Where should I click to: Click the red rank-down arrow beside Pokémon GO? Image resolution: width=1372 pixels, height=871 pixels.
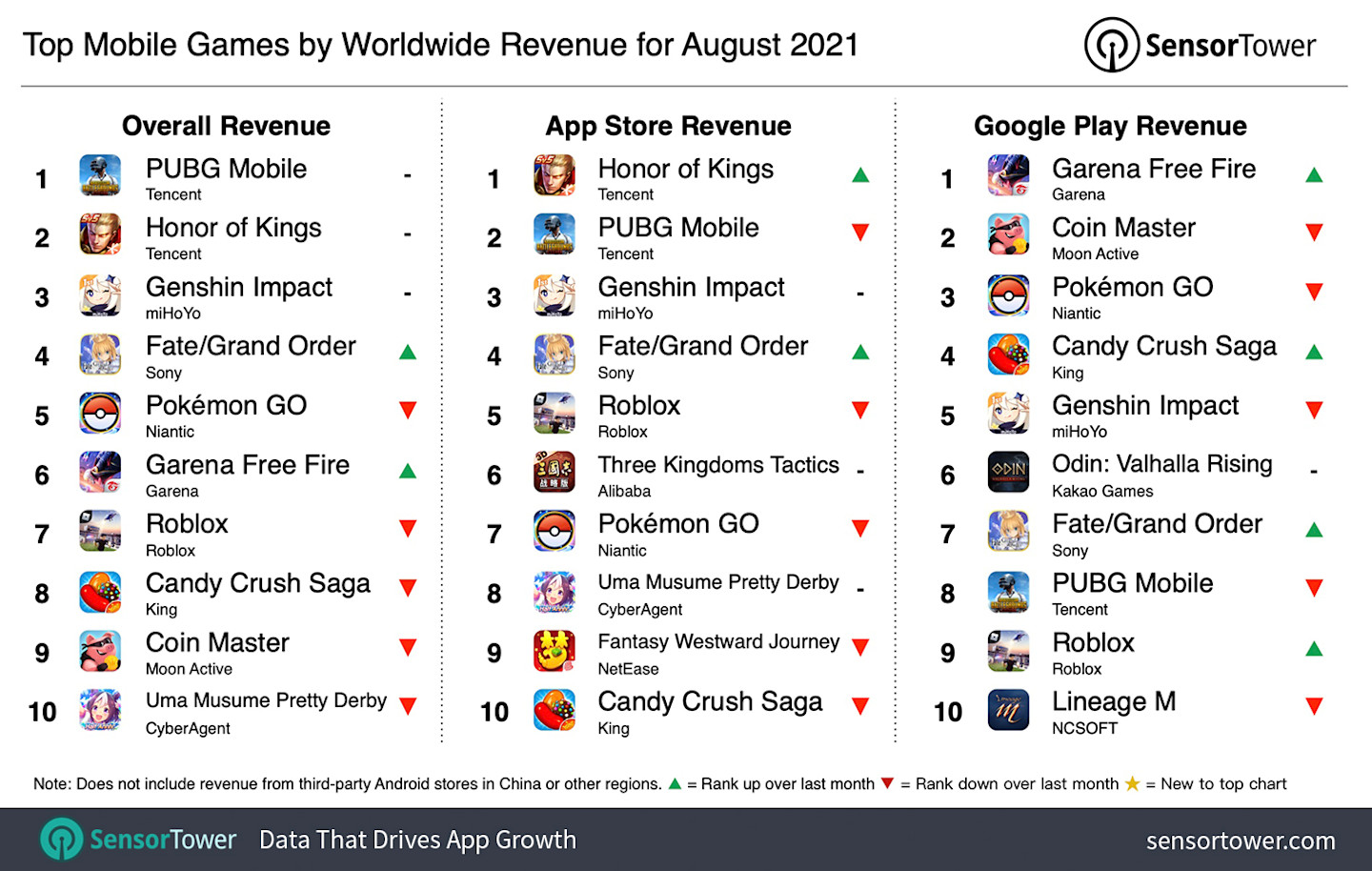(407, 410)
